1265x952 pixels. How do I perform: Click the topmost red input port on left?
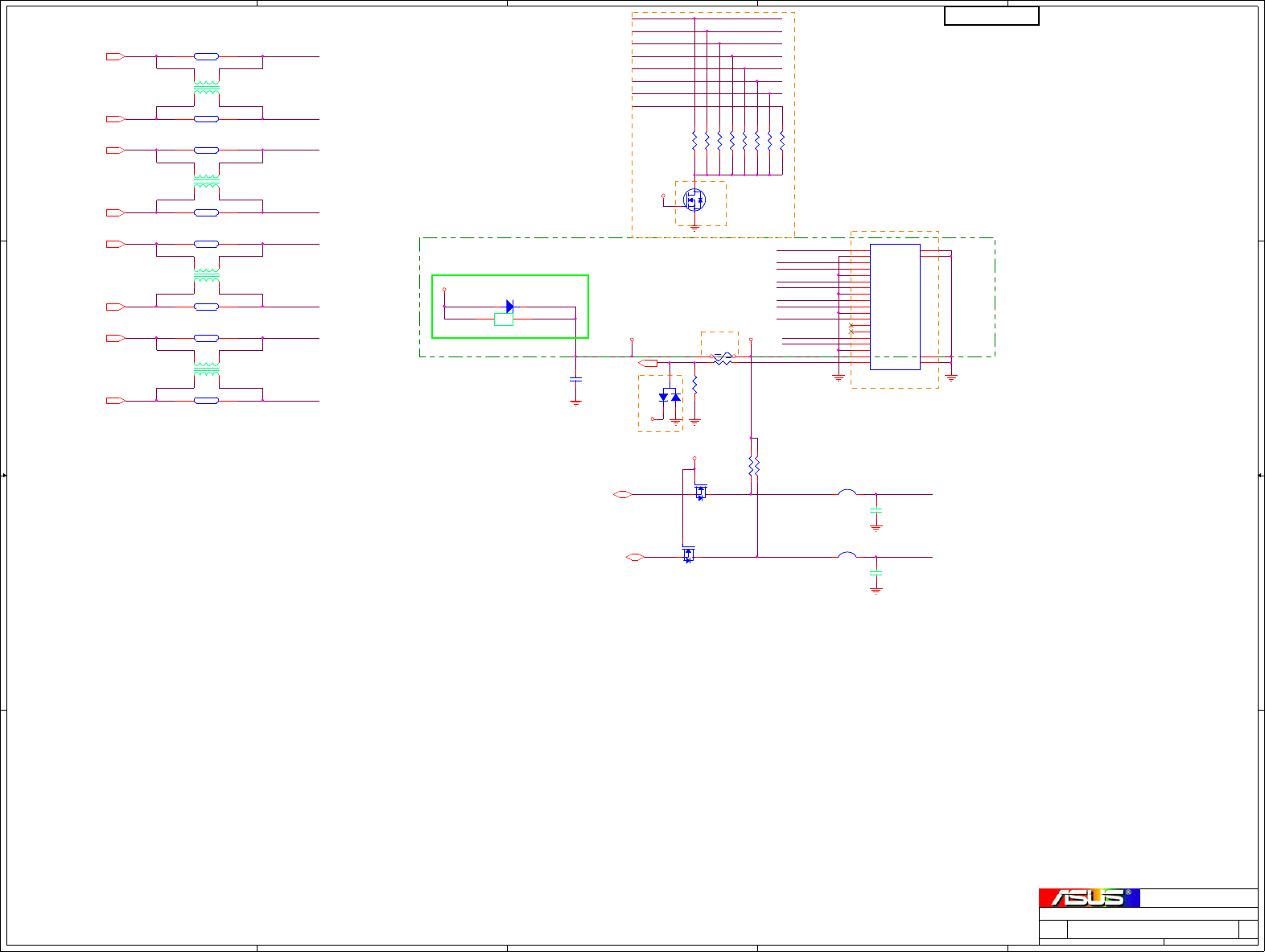(x=116, y=56)
